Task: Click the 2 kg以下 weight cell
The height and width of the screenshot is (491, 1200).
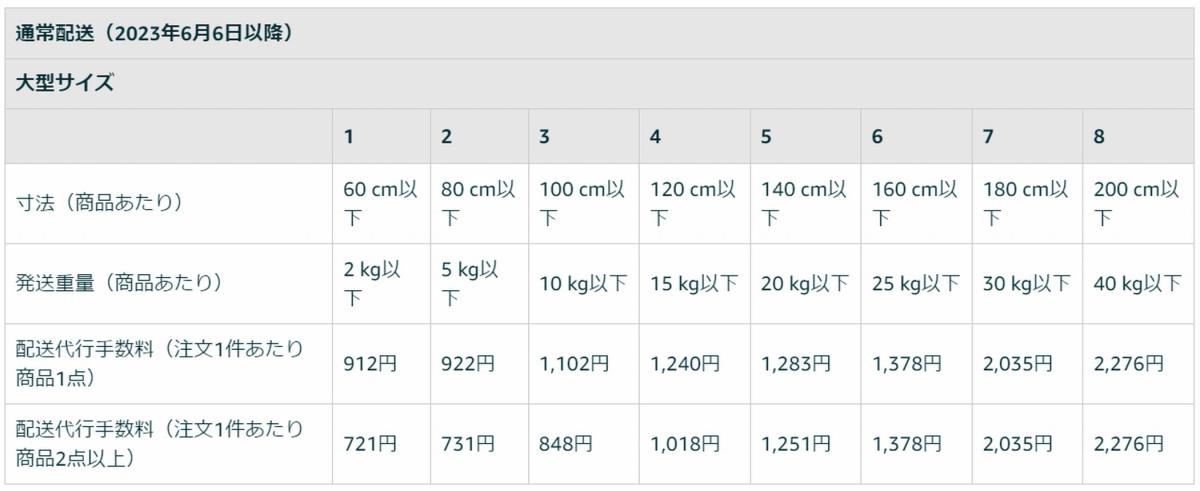Action: [372, 283]
